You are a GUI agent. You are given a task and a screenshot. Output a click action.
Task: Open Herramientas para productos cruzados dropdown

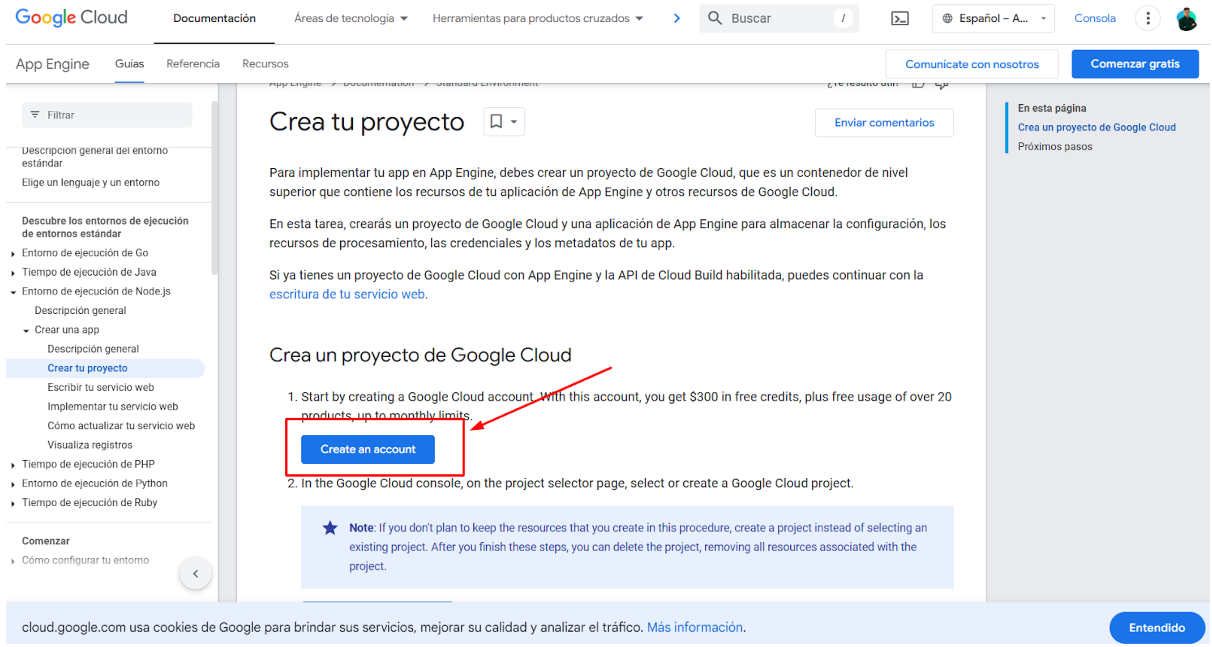[x=538, y=18]
